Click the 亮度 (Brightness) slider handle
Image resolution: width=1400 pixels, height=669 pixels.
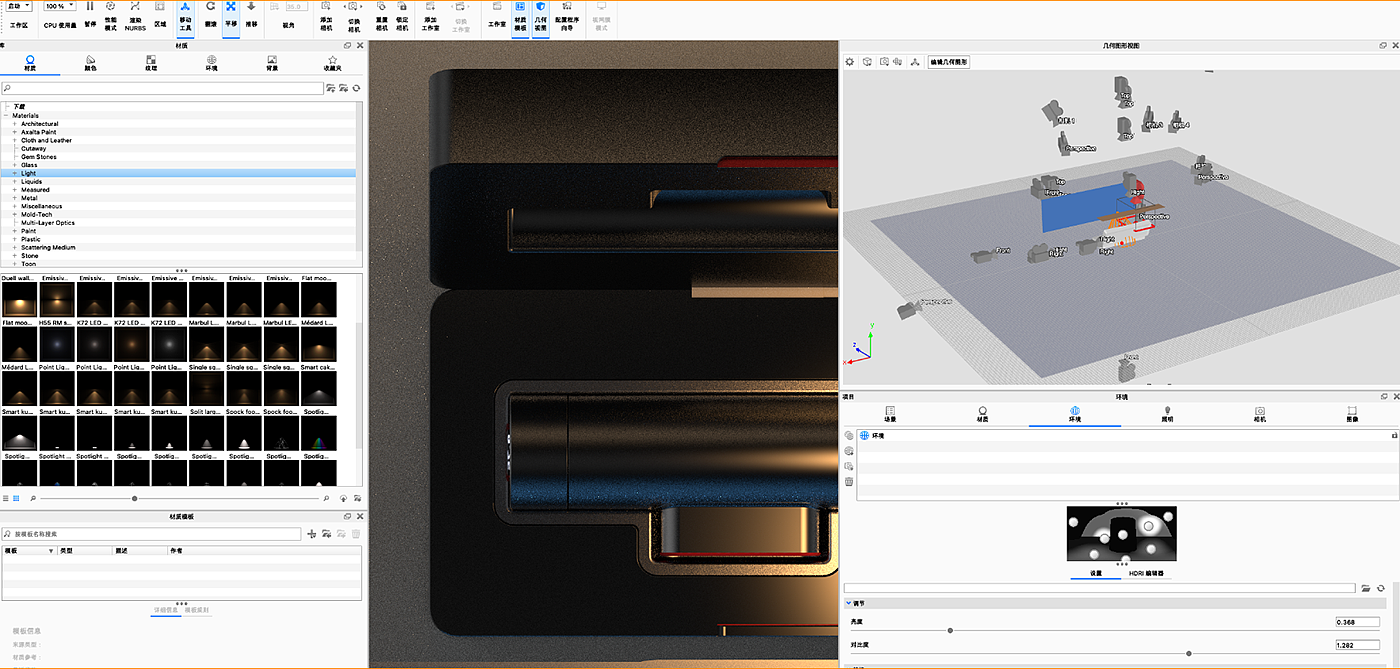click(950, 631)
